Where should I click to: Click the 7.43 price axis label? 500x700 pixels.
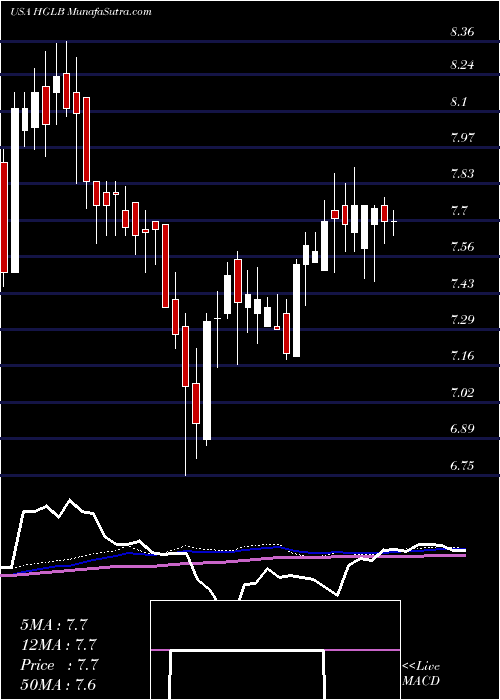pos(462,283)
